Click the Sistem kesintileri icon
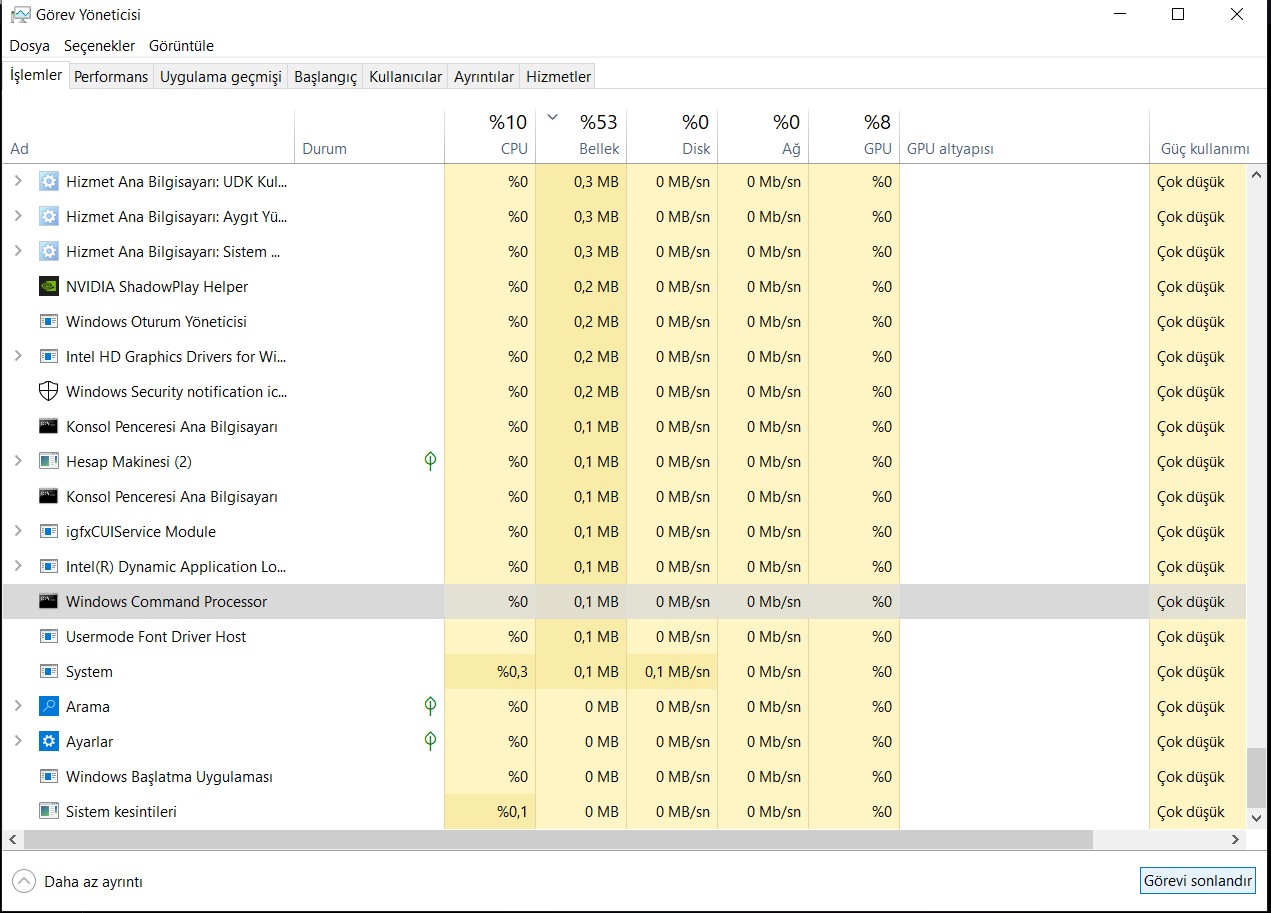Screen dimensions: 1271x913 [x=48, y=811]
